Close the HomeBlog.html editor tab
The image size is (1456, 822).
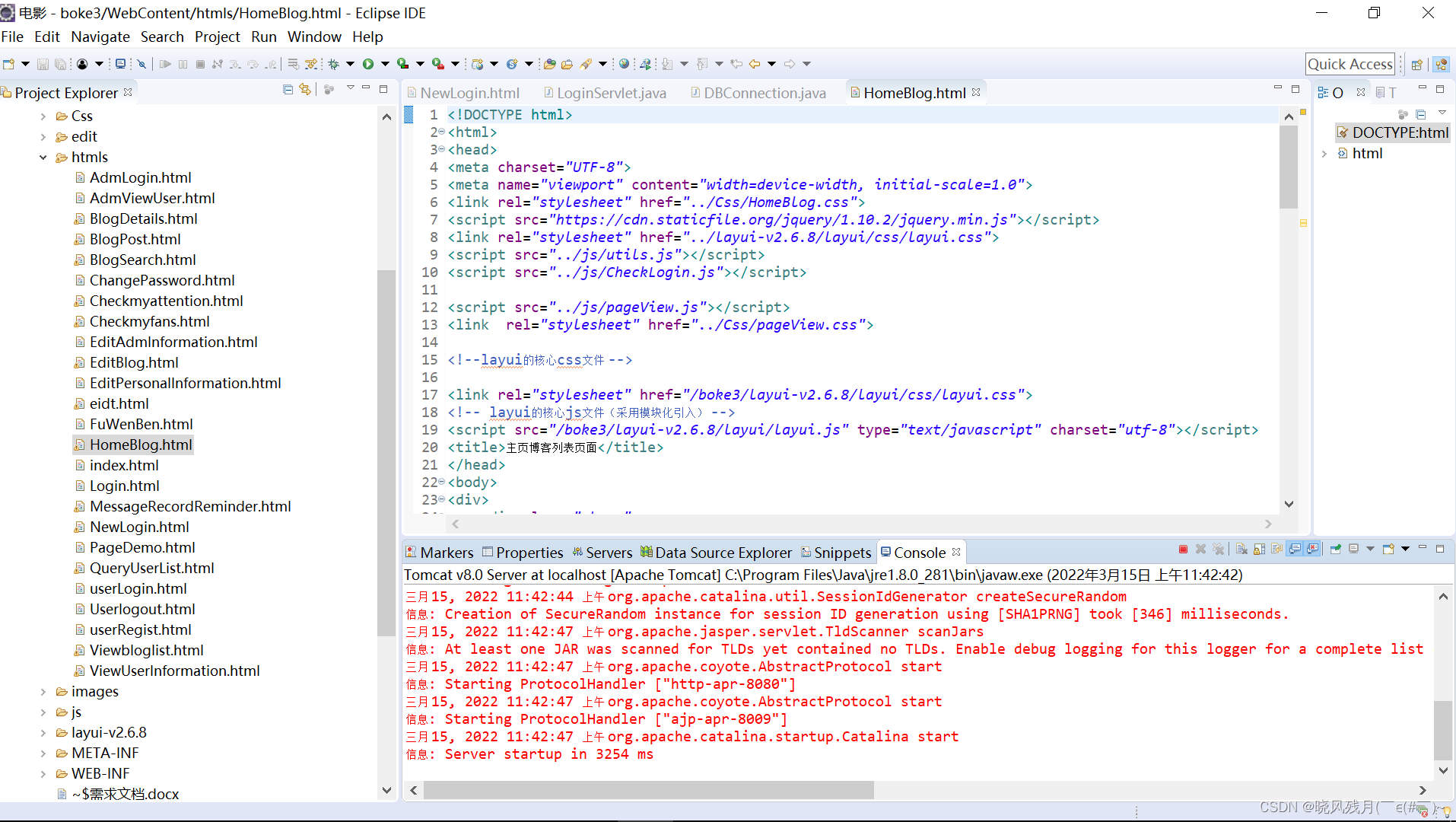coord(976,92)
